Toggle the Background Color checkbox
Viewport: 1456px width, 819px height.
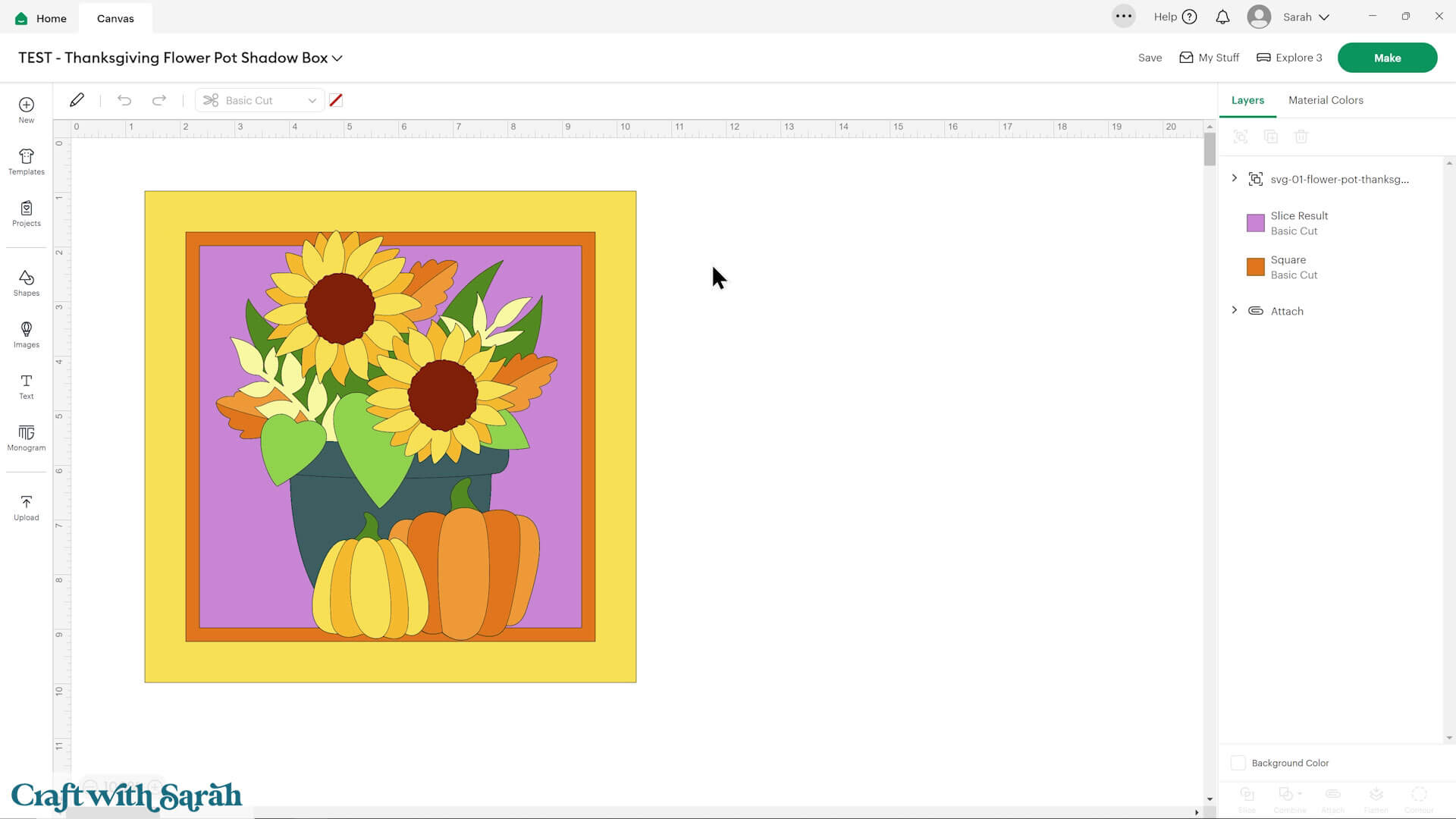pos(1238,763)
